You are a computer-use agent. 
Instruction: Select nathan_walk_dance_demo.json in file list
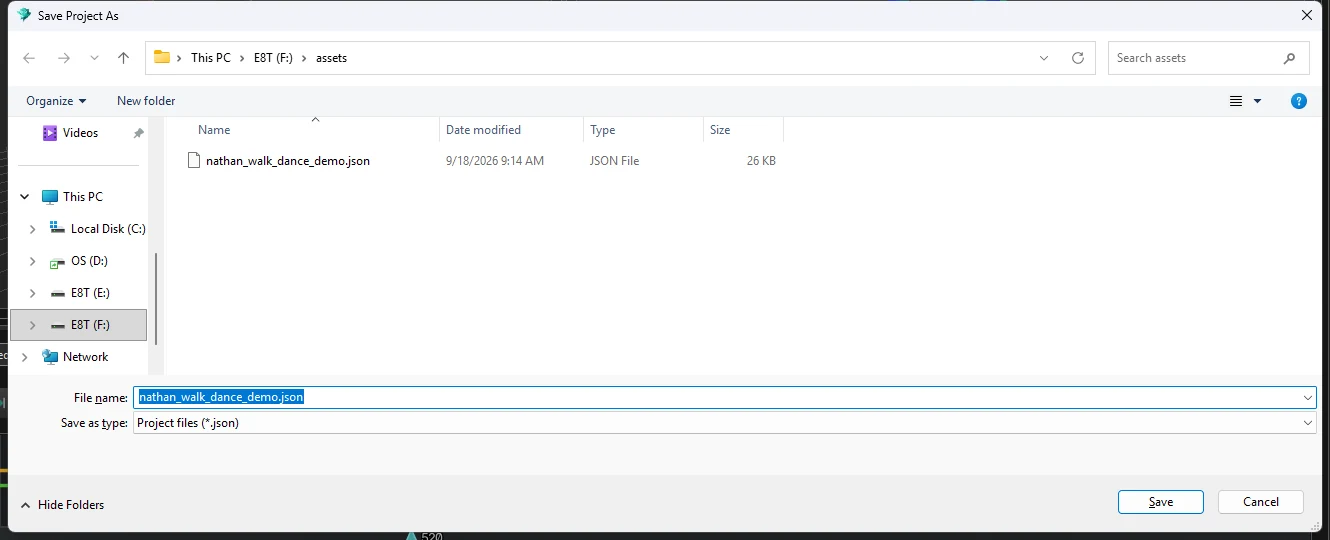click(288, 161)
